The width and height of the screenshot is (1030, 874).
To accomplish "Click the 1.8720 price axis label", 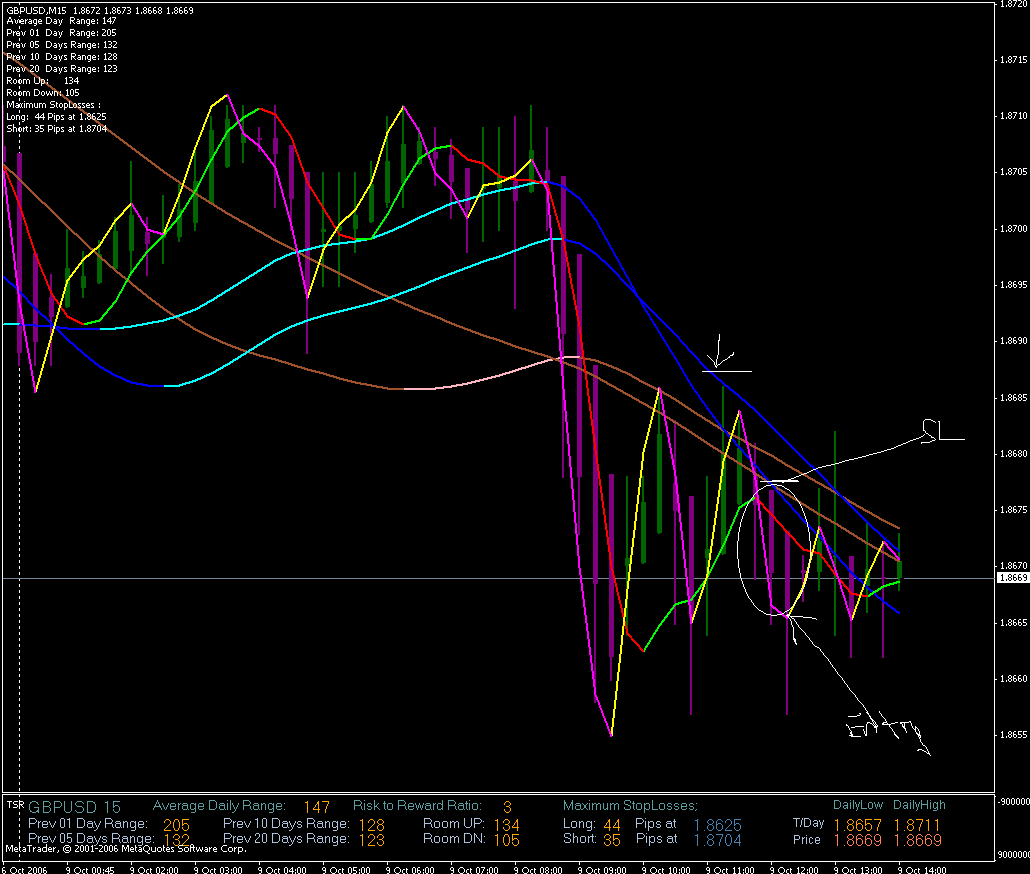I will pyautogui.click(x=1013, y=5).
